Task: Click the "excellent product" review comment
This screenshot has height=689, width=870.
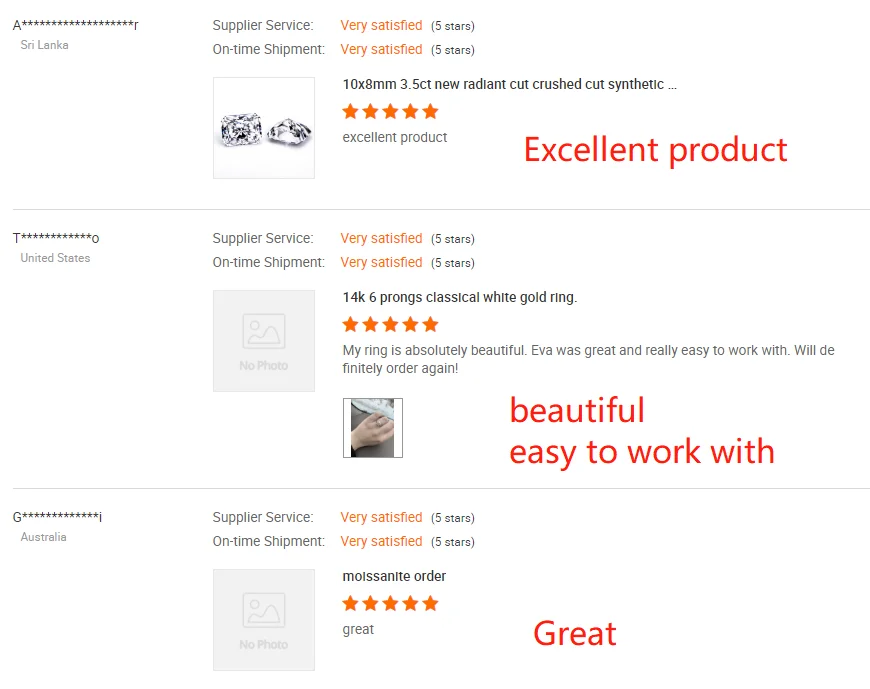Action: (x=395, y=137)
